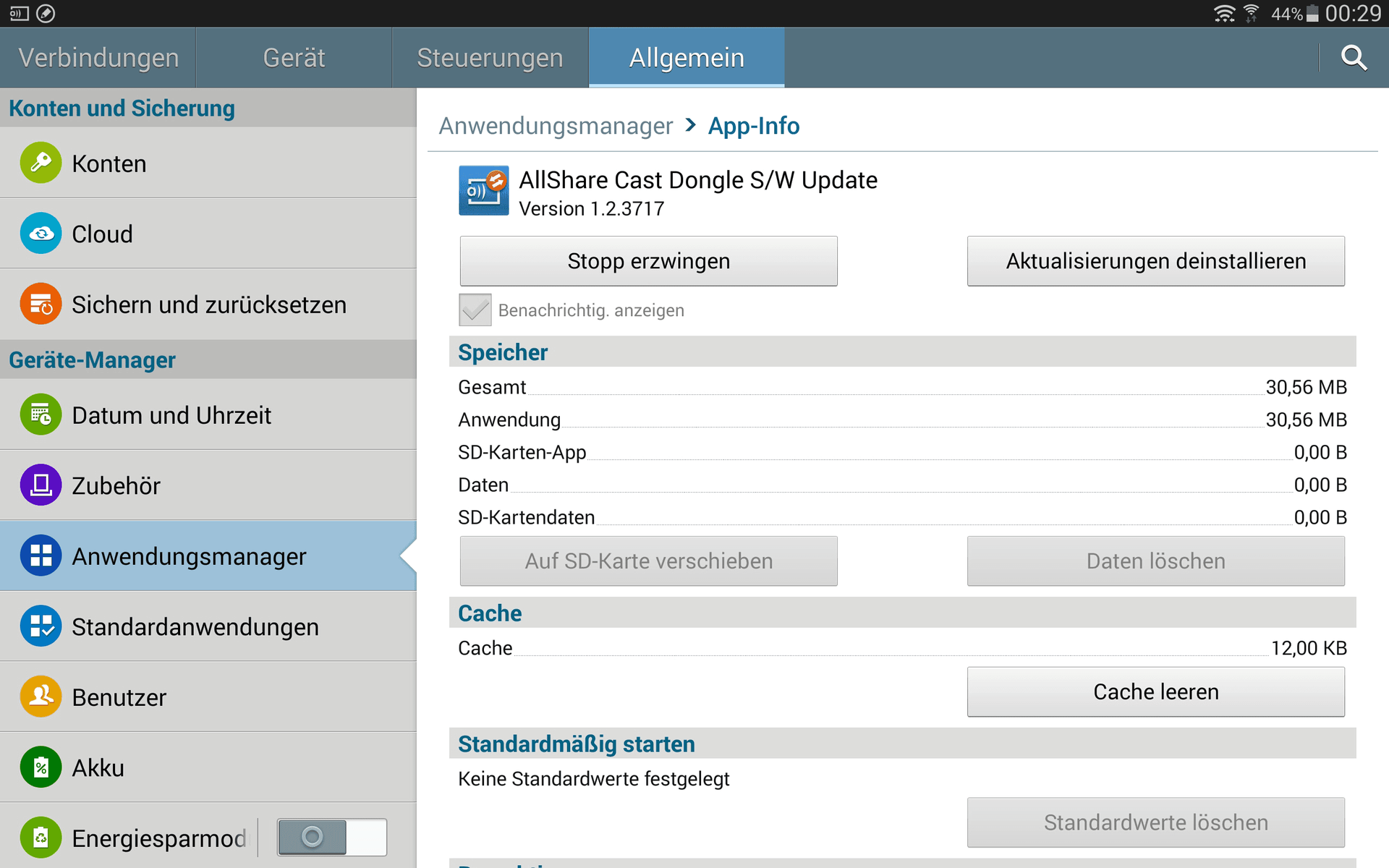1389x868 pixels.
Task: Switch to the Verbindungen tab
Action: pos(98,57)
